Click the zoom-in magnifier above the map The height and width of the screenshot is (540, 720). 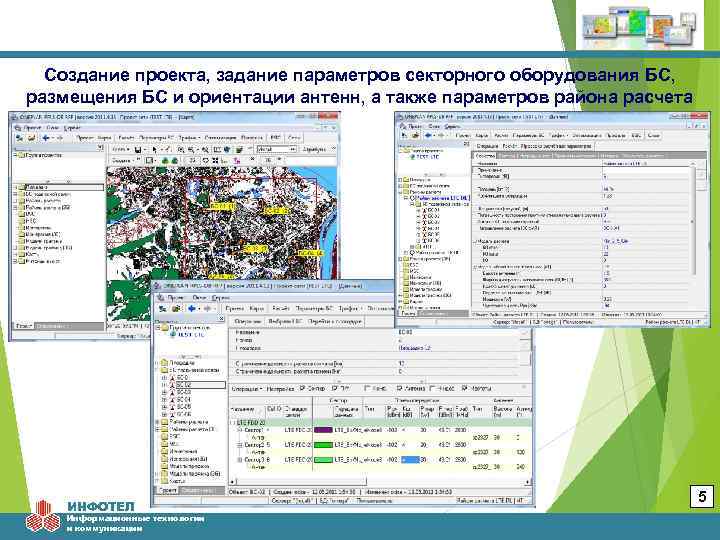click(181, 149)
